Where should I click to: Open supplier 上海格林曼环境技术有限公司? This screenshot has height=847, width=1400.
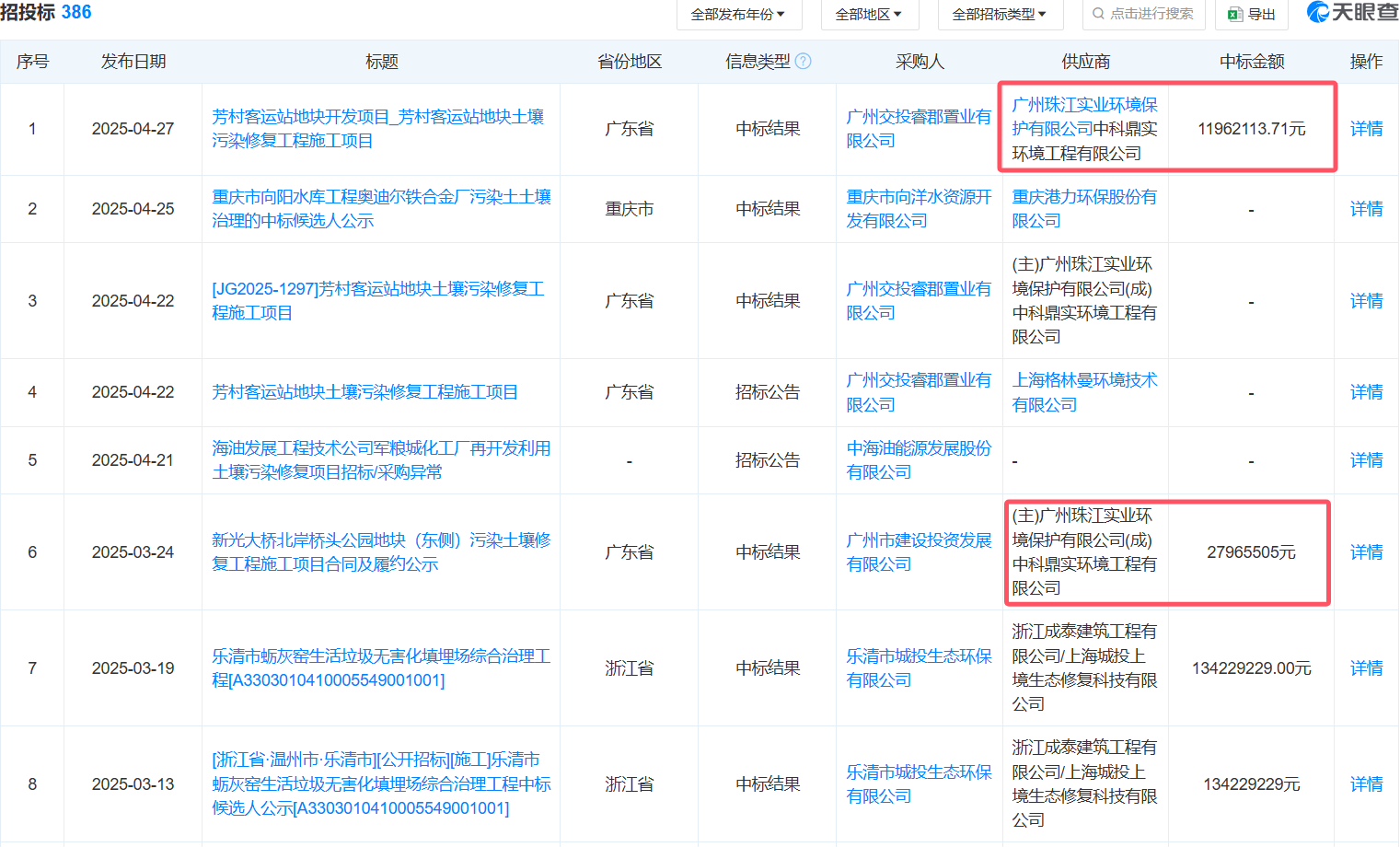(1084, 392)
